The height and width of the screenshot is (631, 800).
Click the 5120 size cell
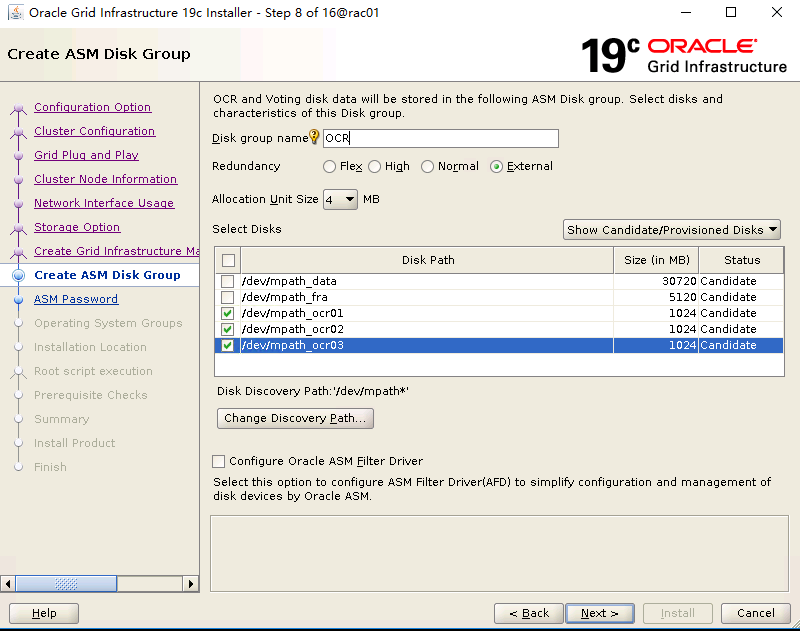coord(656,297)
